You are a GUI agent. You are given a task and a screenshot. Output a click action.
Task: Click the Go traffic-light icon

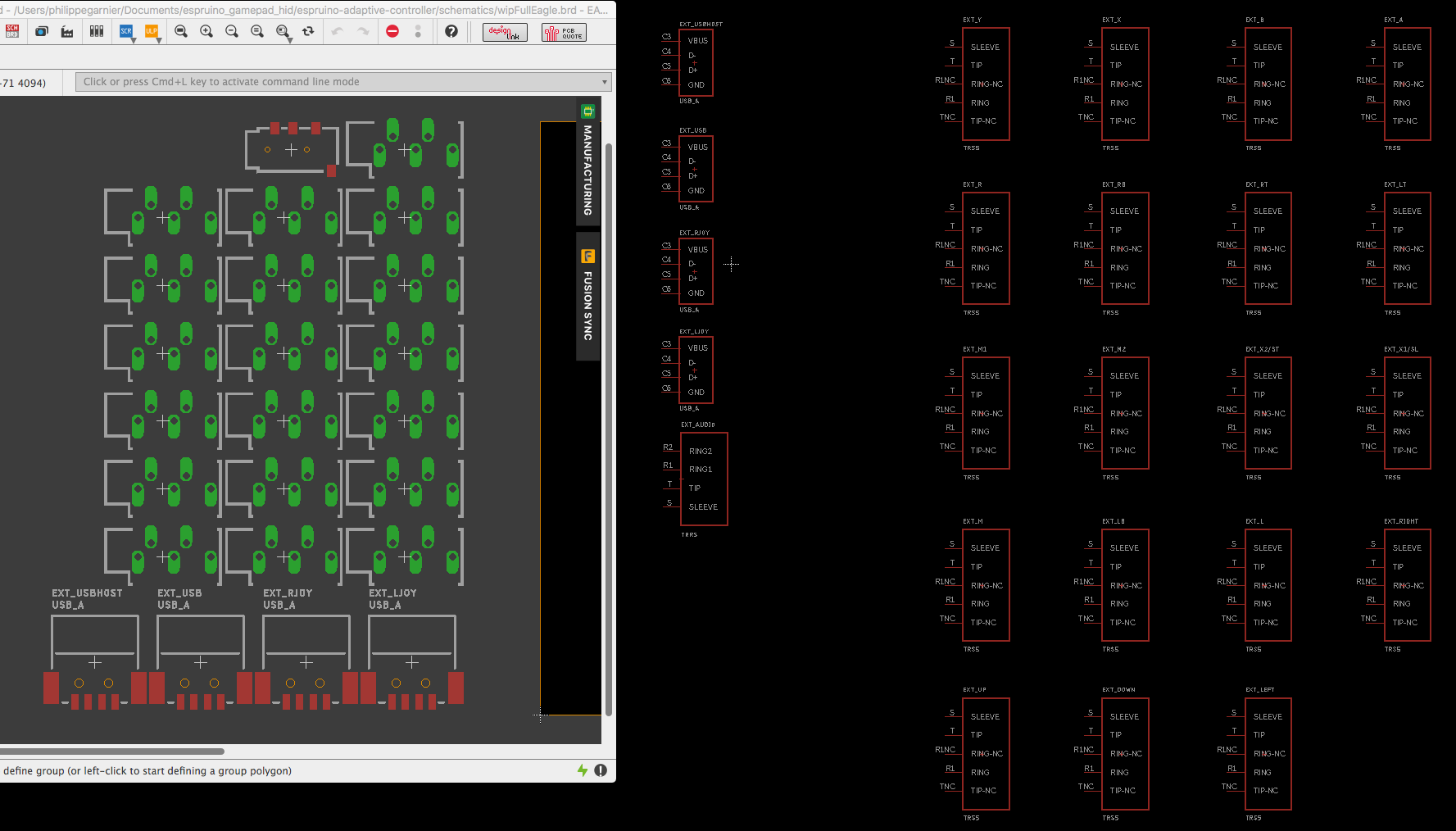click(418, 31)
